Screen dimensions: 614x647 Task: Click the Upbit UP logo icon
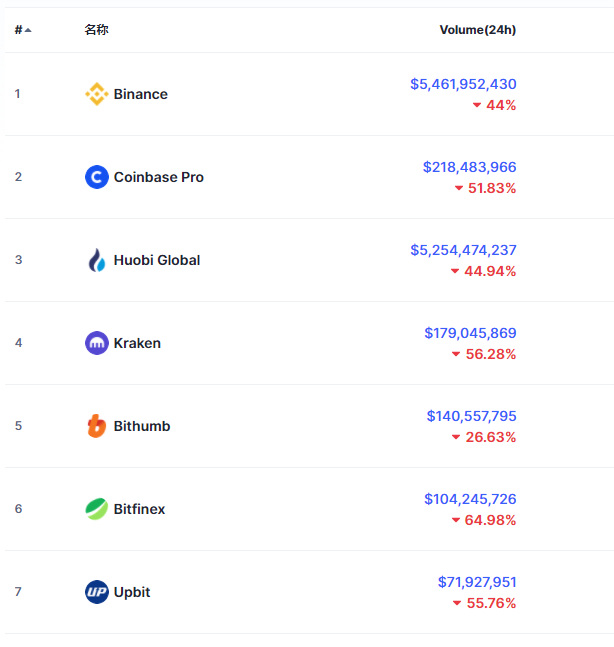(x=97, y=592)
